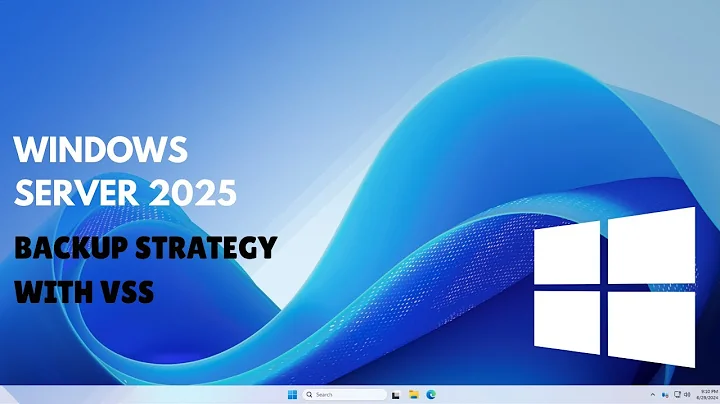Open the volume speaker icon
Image resolution: width=720 pixels, height=404 pixels.
tap(687, 395)
